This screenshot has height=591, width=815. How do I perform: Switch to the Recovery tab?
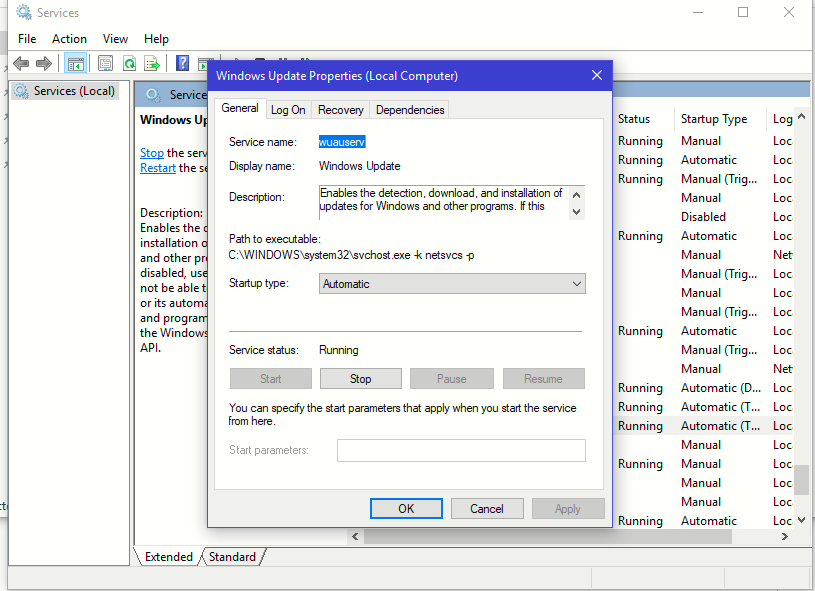point(340,110)
